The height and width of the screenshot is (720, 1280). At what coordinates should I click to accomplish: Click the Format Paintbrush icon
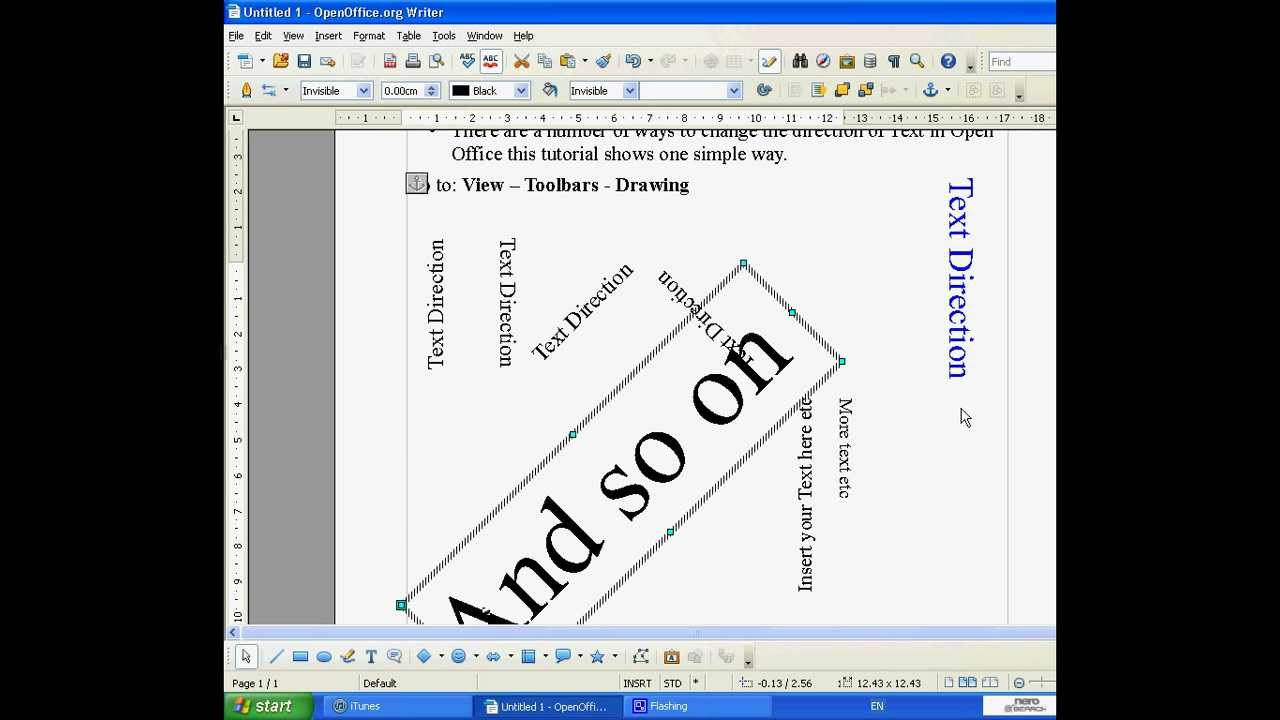click(603, 62)
